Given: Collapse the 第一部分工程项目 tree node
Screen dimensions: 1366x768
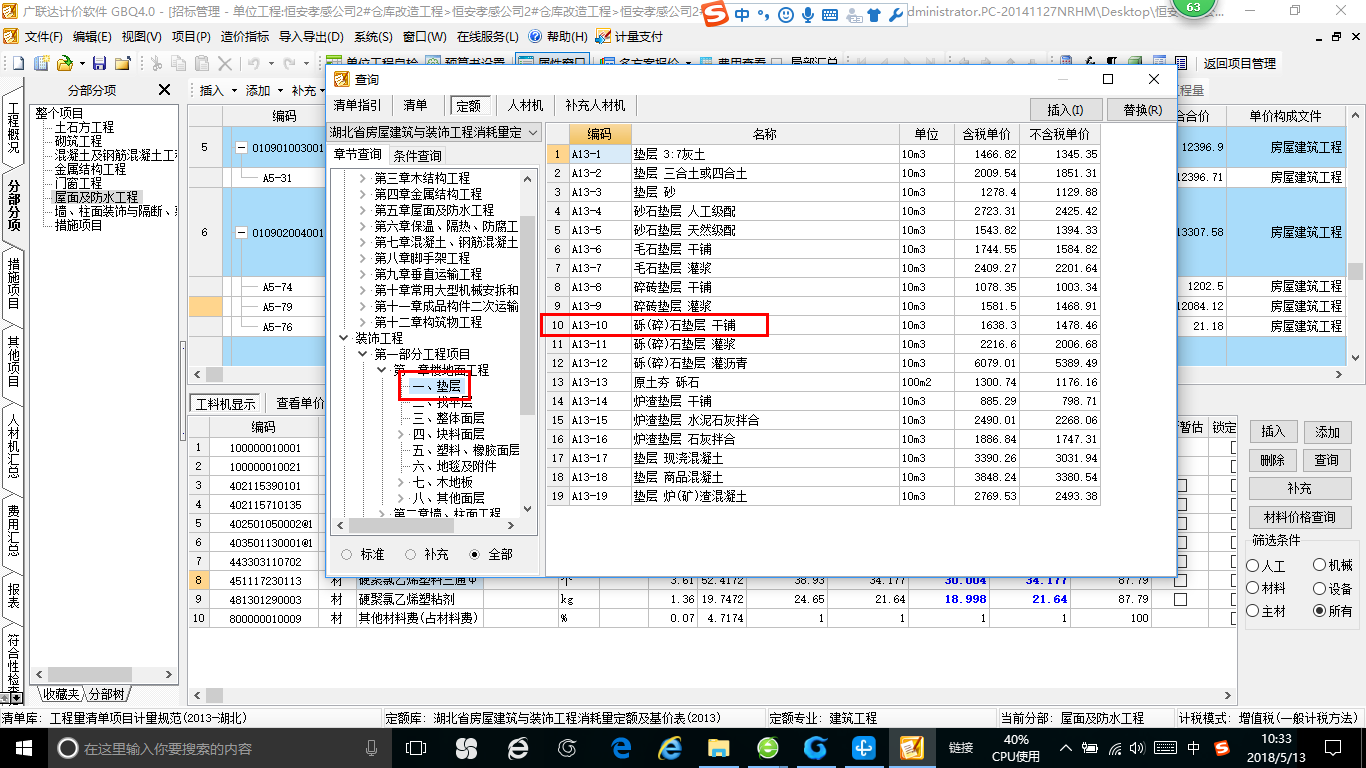Looking at the screenshot, I should (363, 354).
